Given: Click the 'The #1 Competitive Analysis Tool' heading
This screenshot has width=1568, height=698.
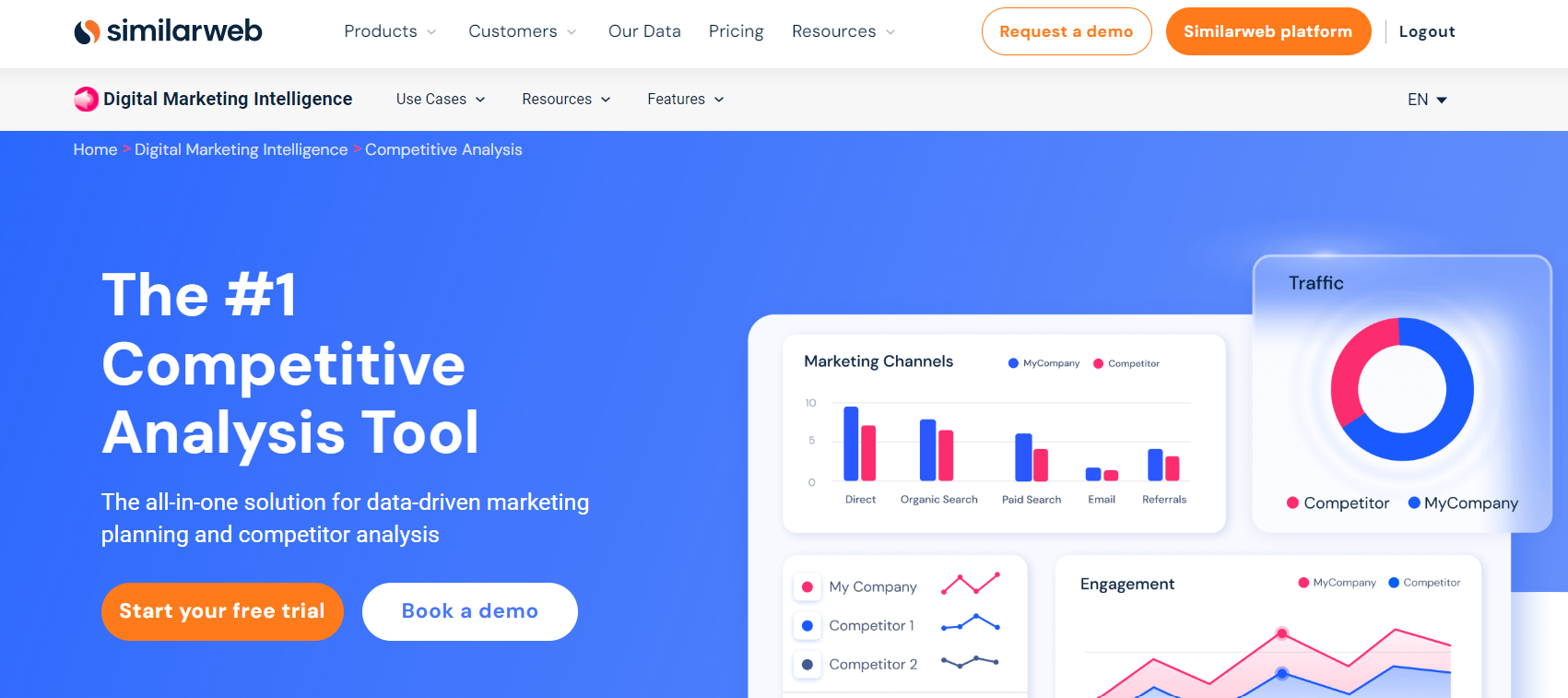Looking at the screenshot, I should coord(291,364).
